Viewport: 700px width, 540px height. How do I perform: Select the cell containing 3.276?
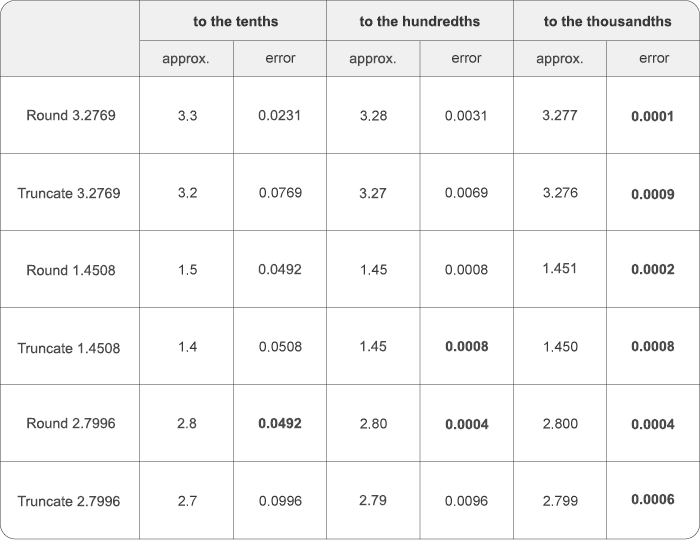pos(560,192)
